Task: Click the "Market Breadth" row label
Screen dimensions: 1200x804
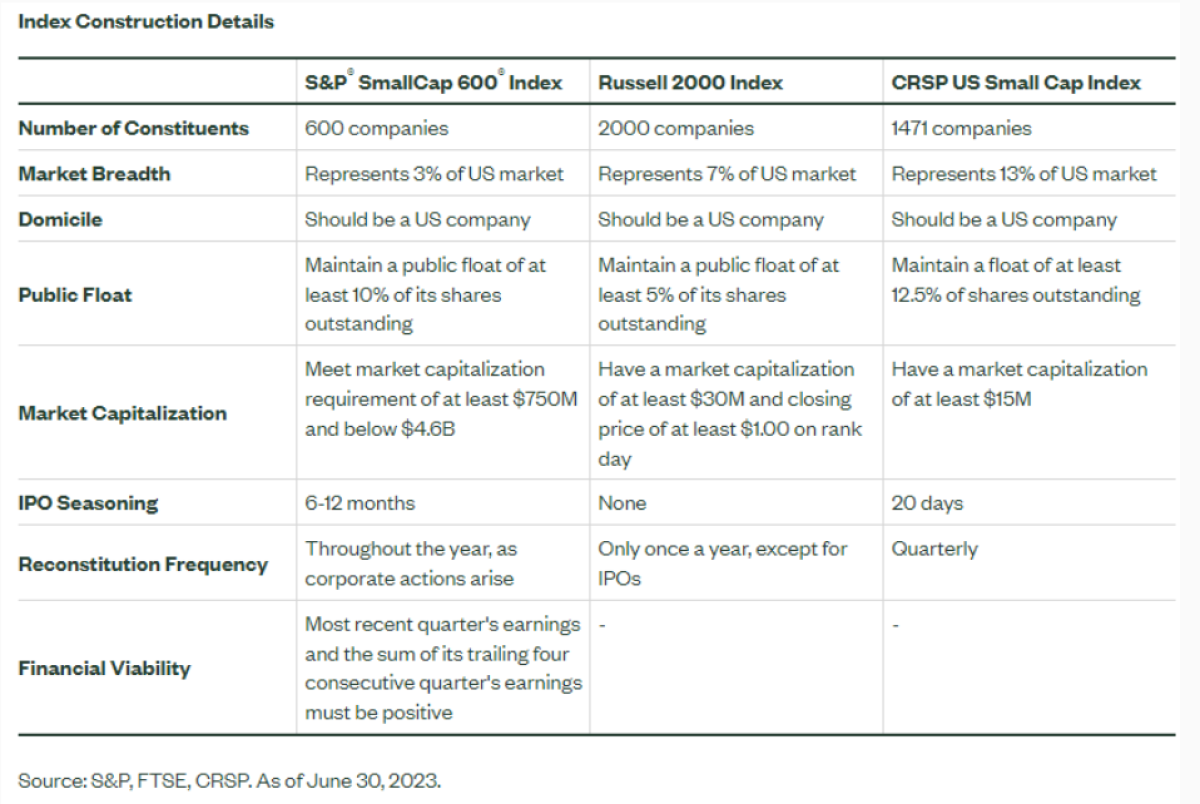Action: [94, 174]
